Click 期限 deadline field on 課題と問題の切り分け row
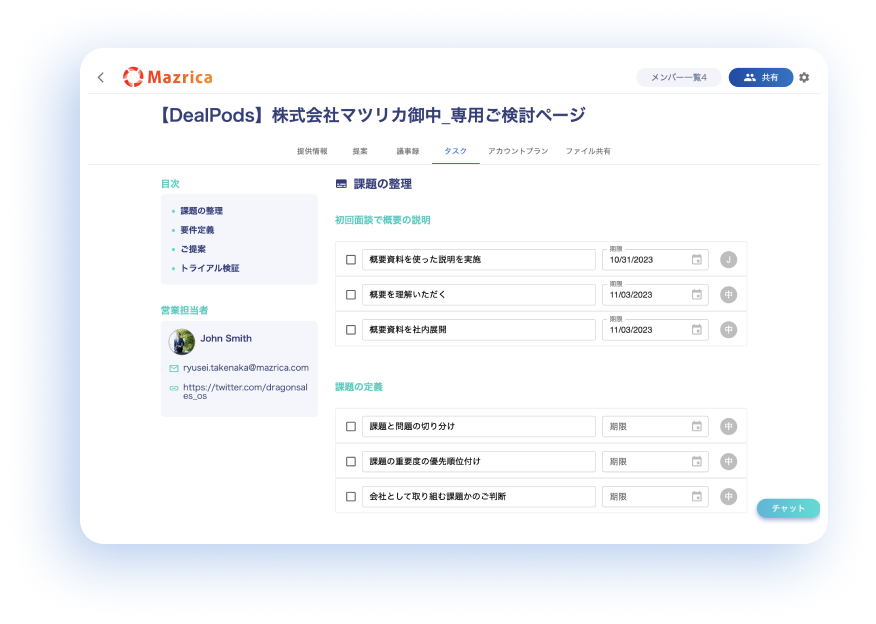The image size is (876, 624). click(x=655, y=427)
